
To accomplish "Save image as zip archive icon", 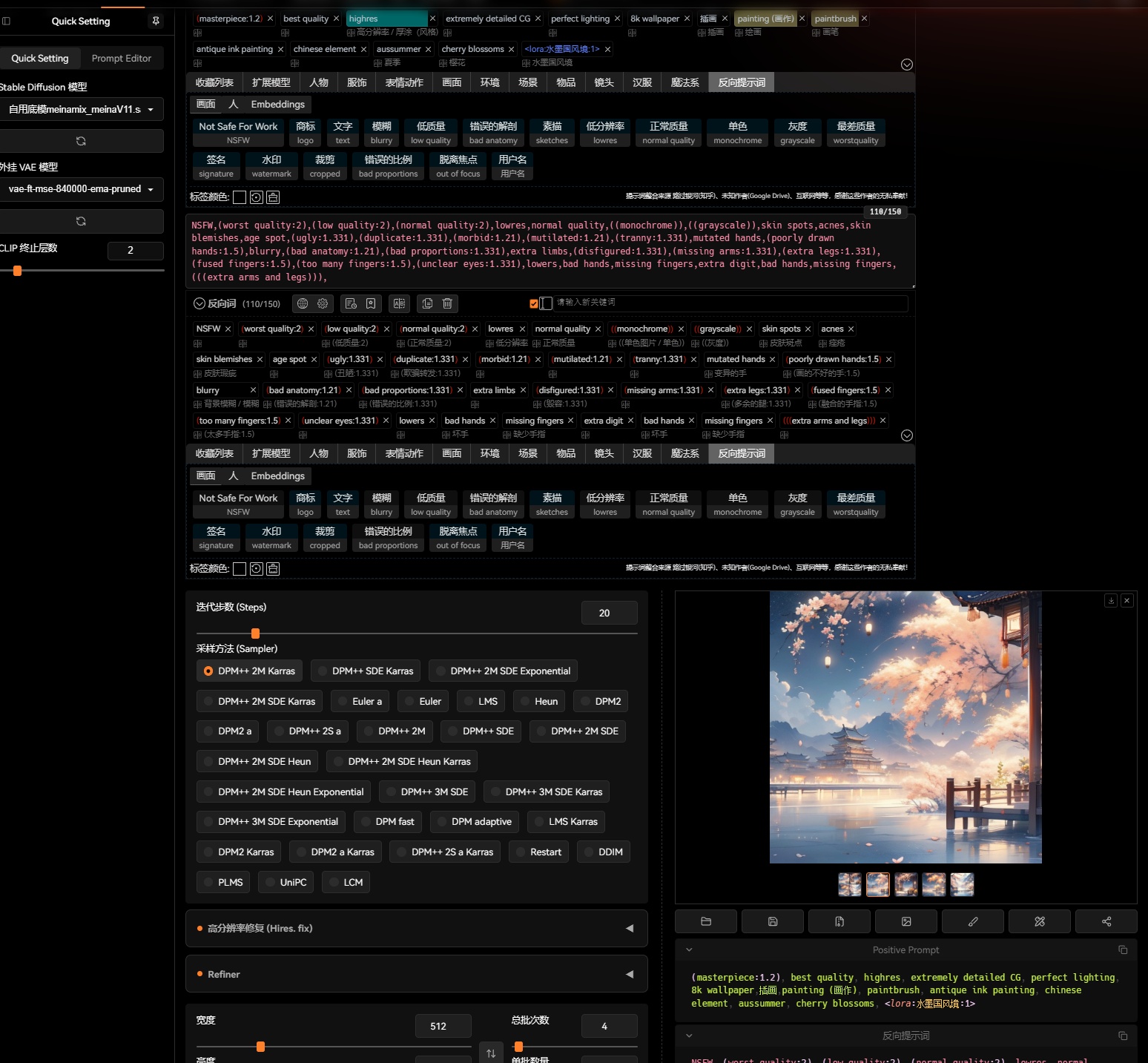I will click(x=839, y=921).
